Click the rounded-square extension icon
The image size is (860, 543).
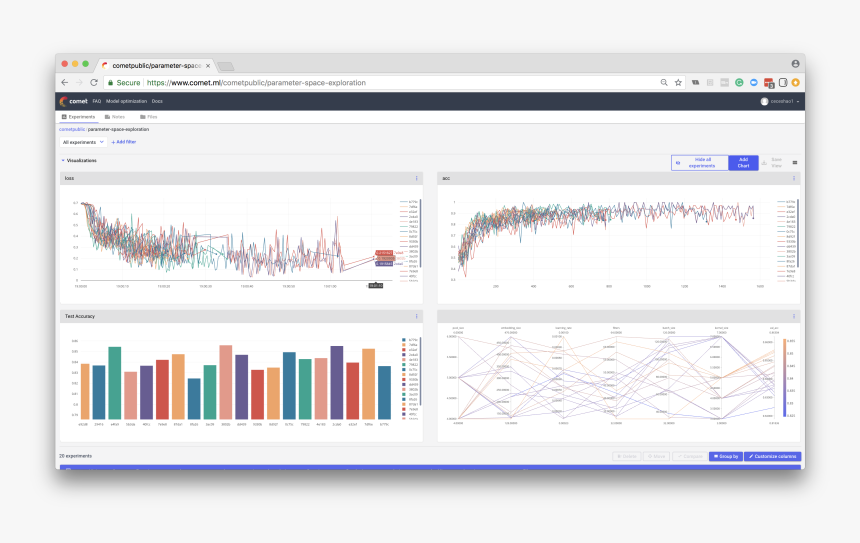point(783,82)
